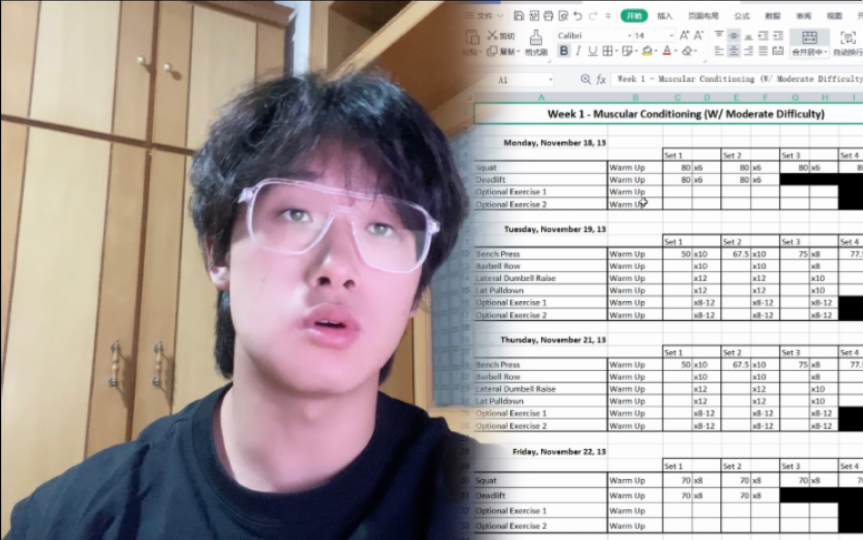
Task: Click the Borders grid icon
Action: pos(607,51)
